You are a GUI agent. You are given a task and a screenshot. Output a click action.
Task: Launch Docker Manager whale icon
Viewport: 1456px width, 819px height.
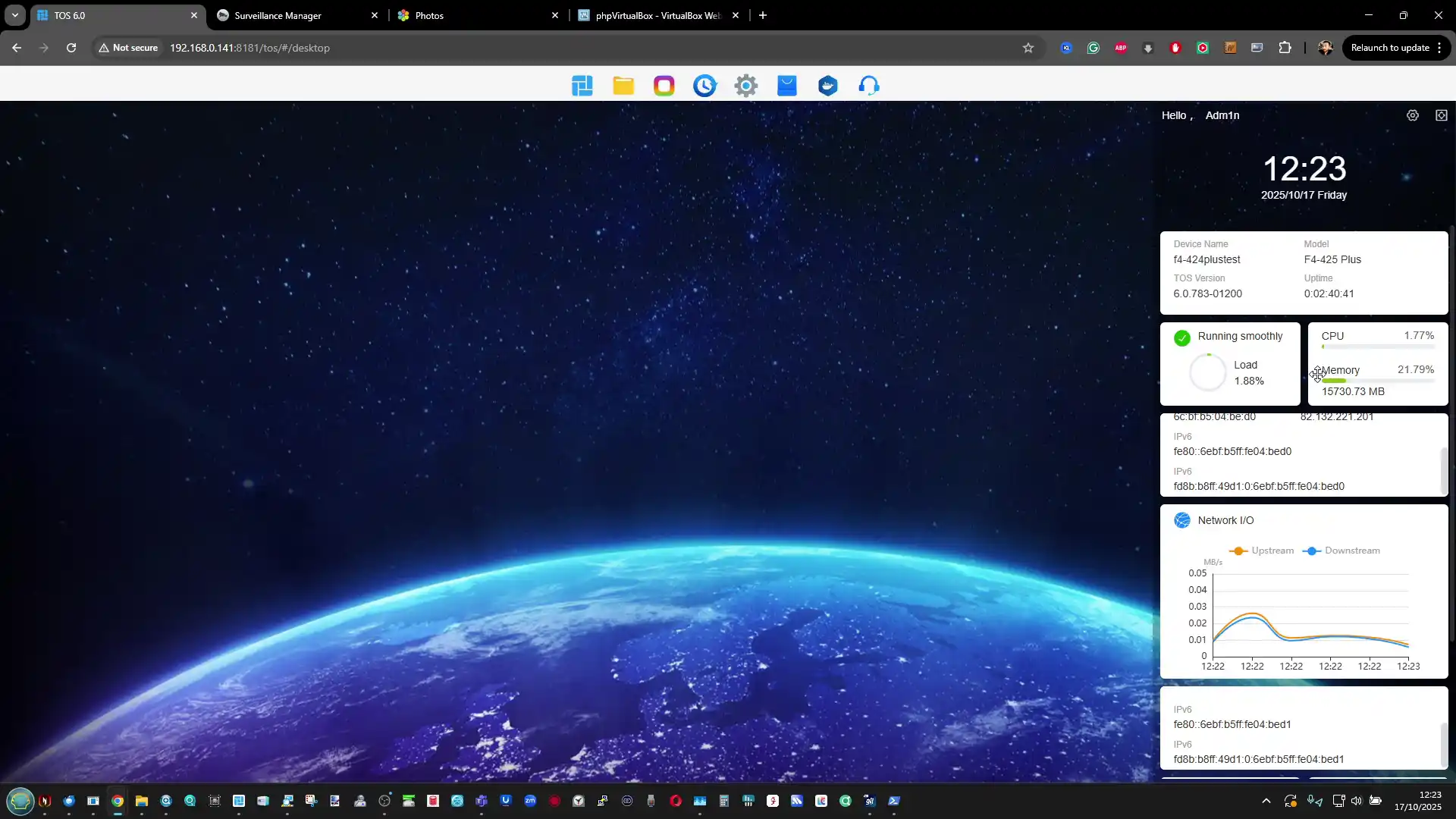click(828, 86)
